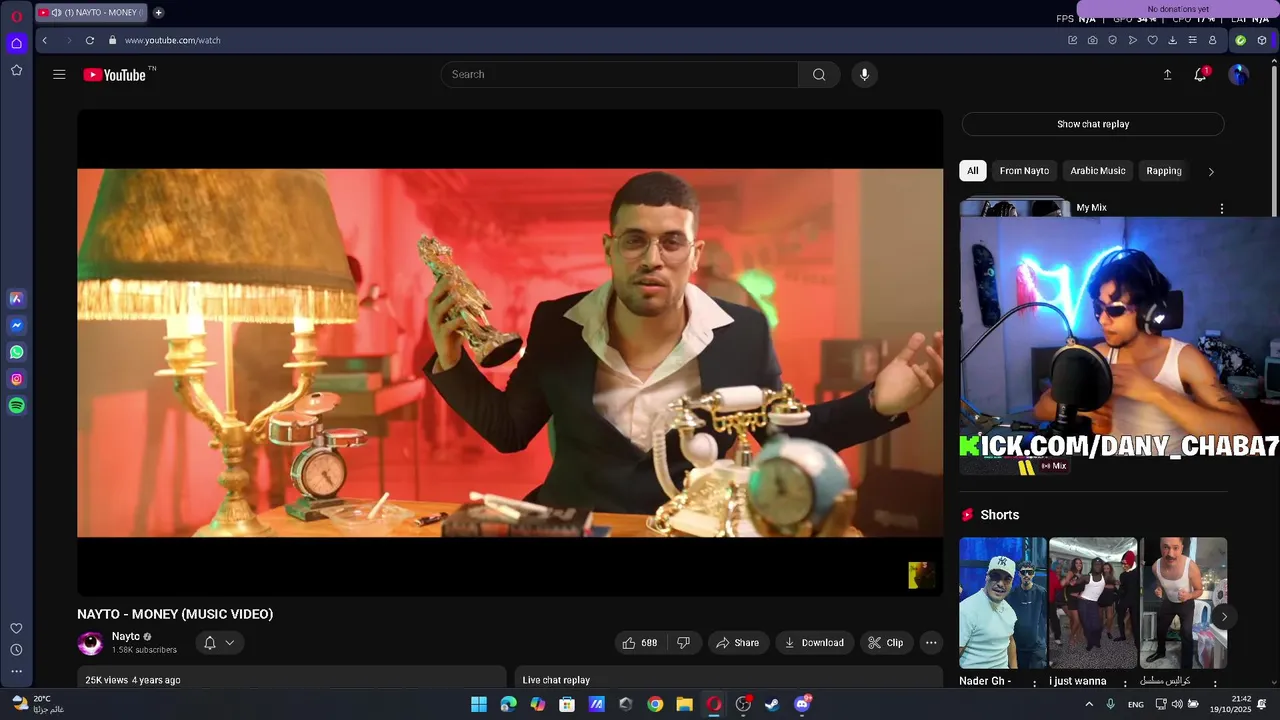The image size is (1280, 720).
Task: Select the All filter chip
Action: tap(972, 171)
